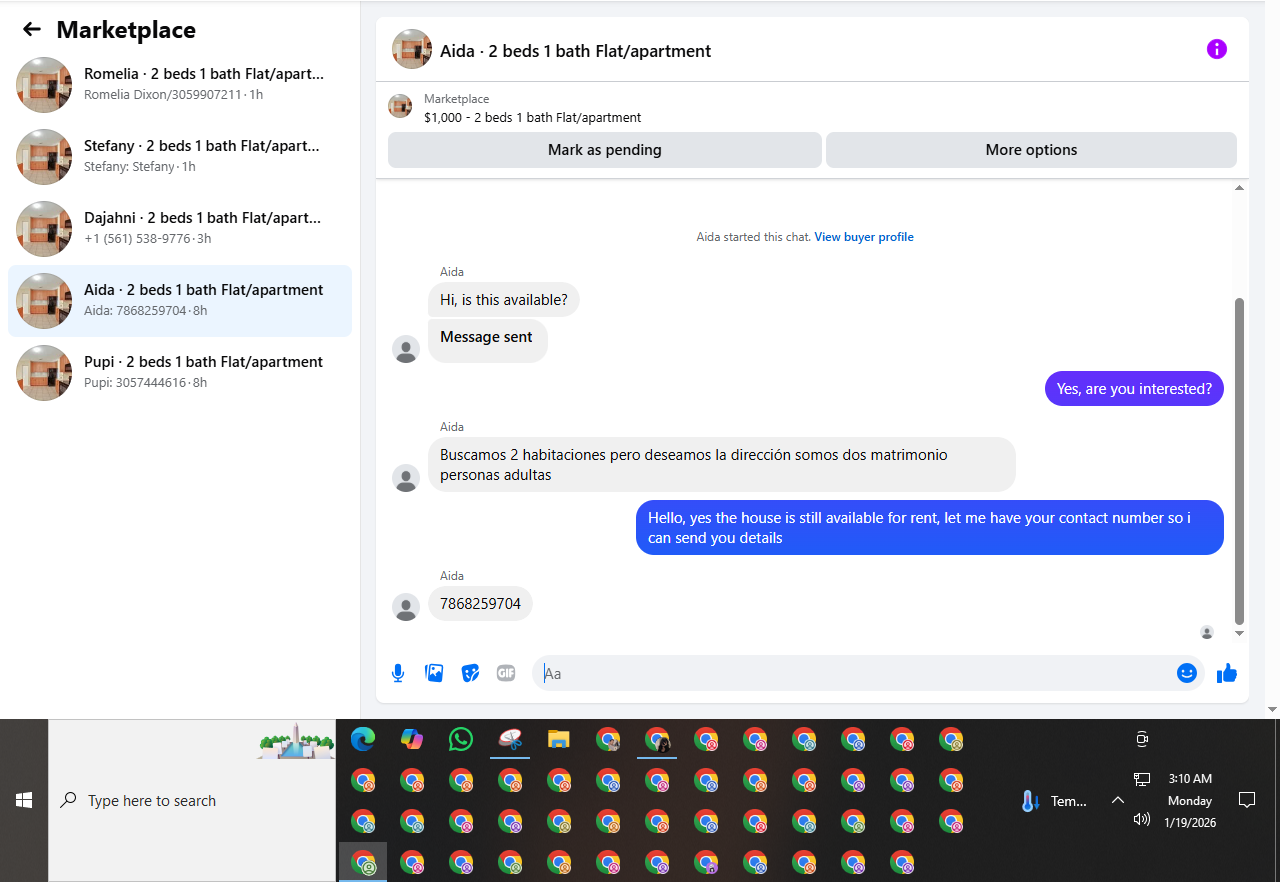The image size is (1280, 882).
Task: Mark the listing as pending
Action: coord(605,150)
